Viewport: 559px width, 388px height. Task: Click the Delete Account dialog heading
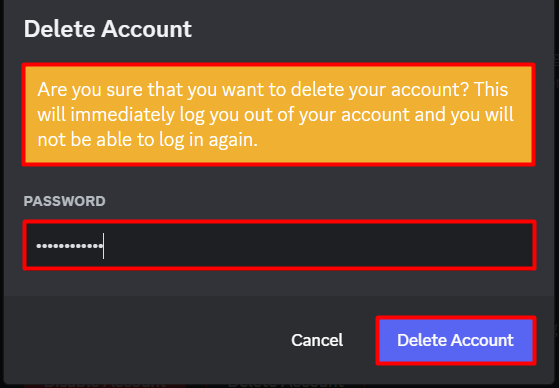108,29
